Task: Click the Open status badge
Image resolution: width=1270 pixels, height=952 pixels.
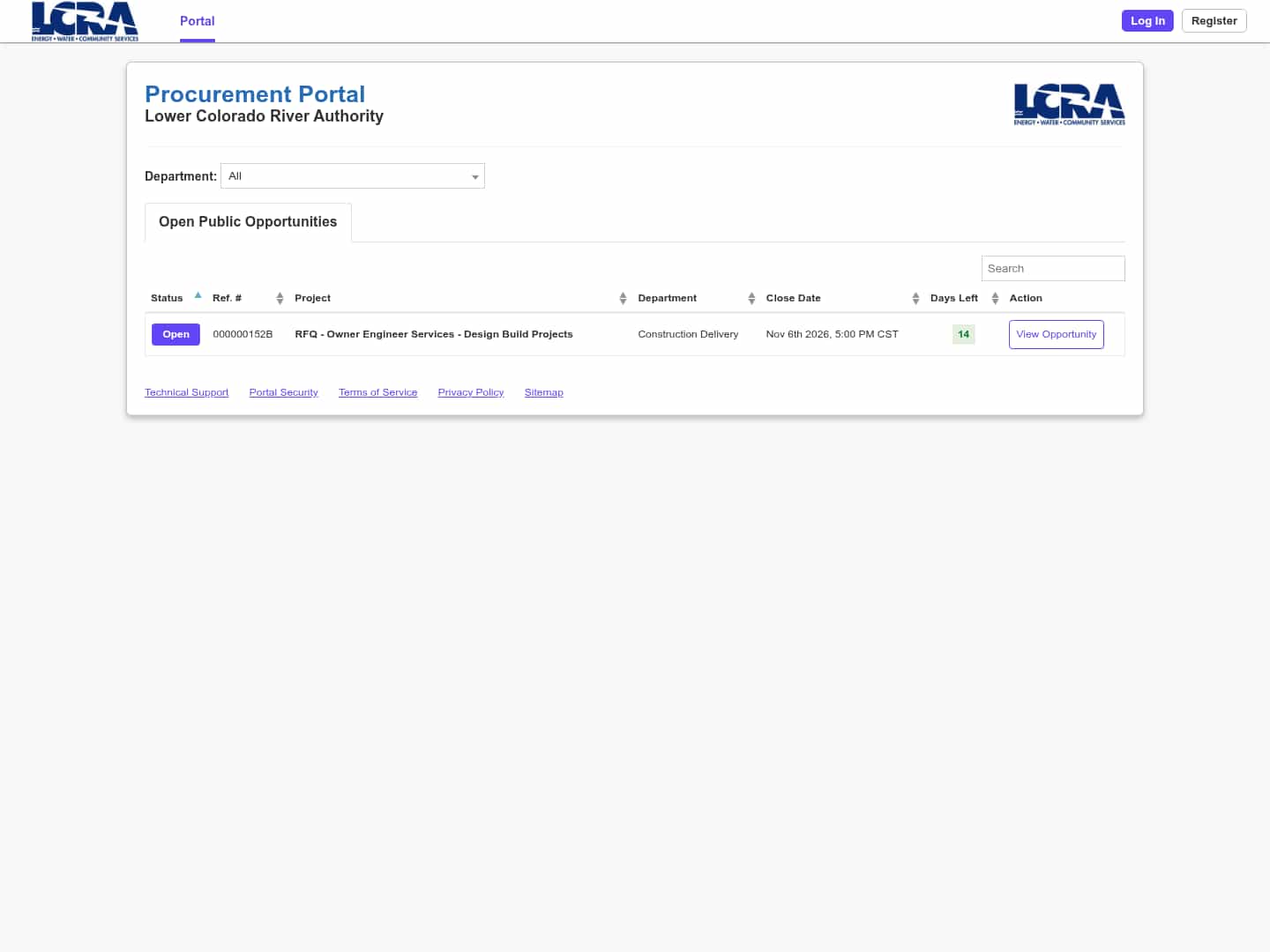Action: (176, 334)
